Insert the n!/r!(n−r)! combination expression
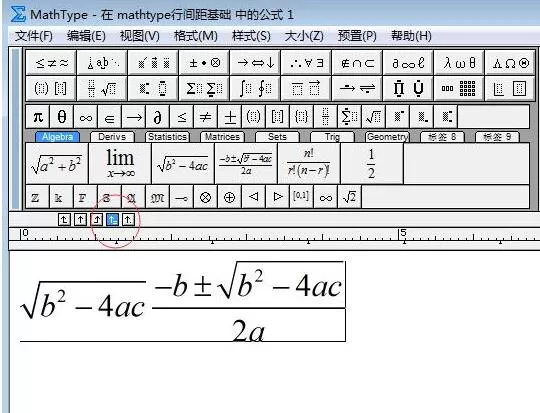This screenshot has height=413, width=540. point(309,164)
